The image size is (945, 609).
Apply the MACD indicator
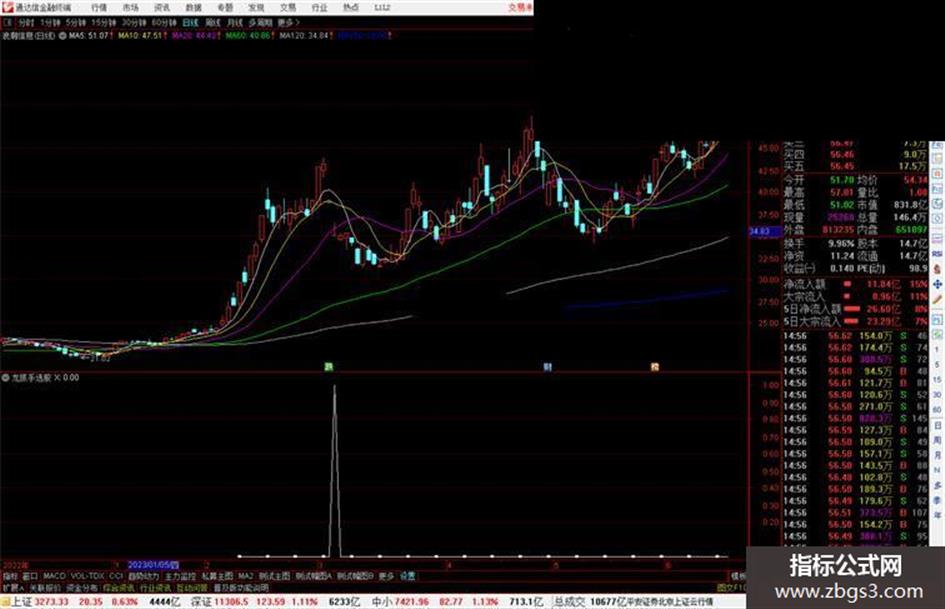click(x=54, y=576)
